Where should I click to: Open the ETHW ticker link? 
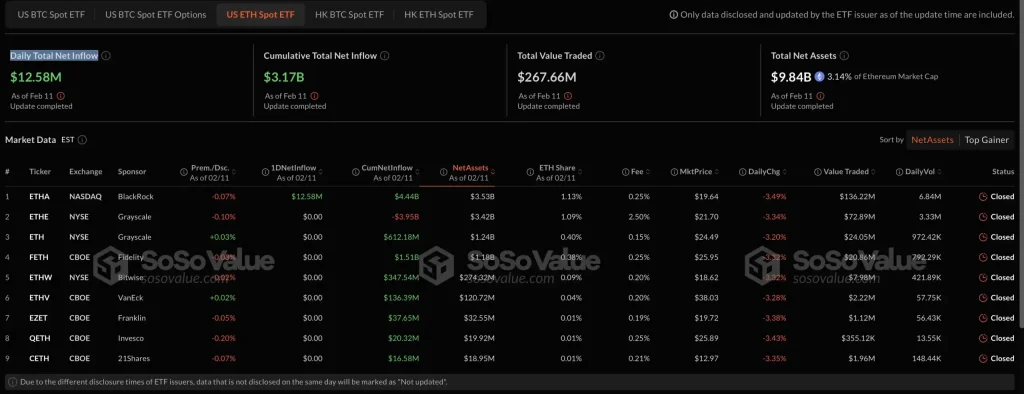click(40, 278)
